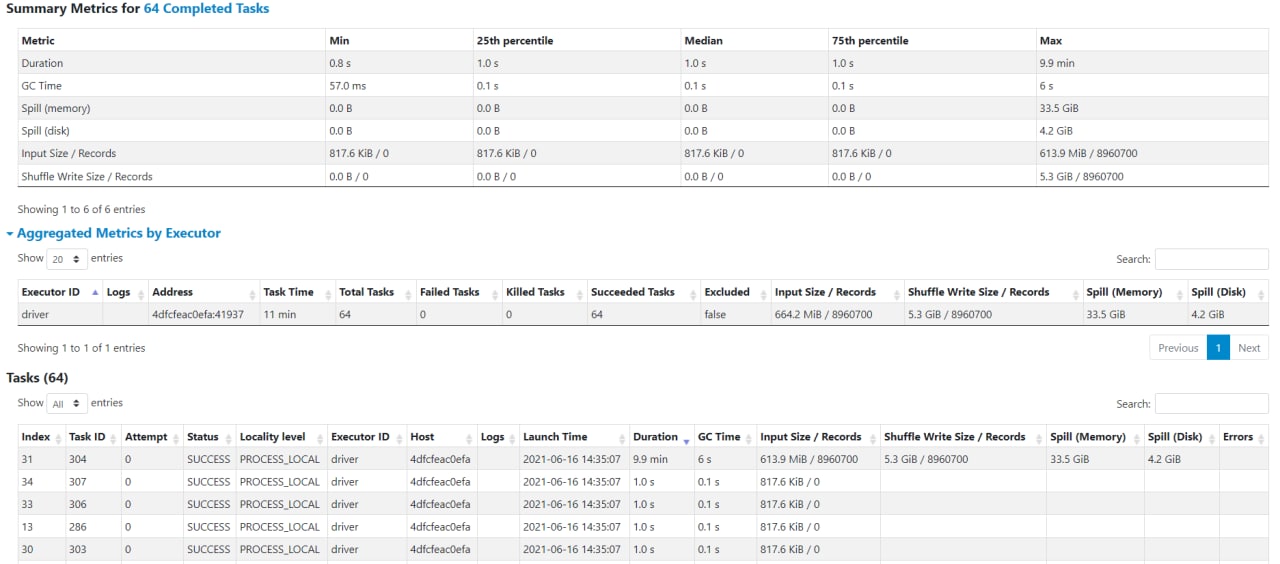Select page 1 in executor pagination

(x=1218, y=348)
